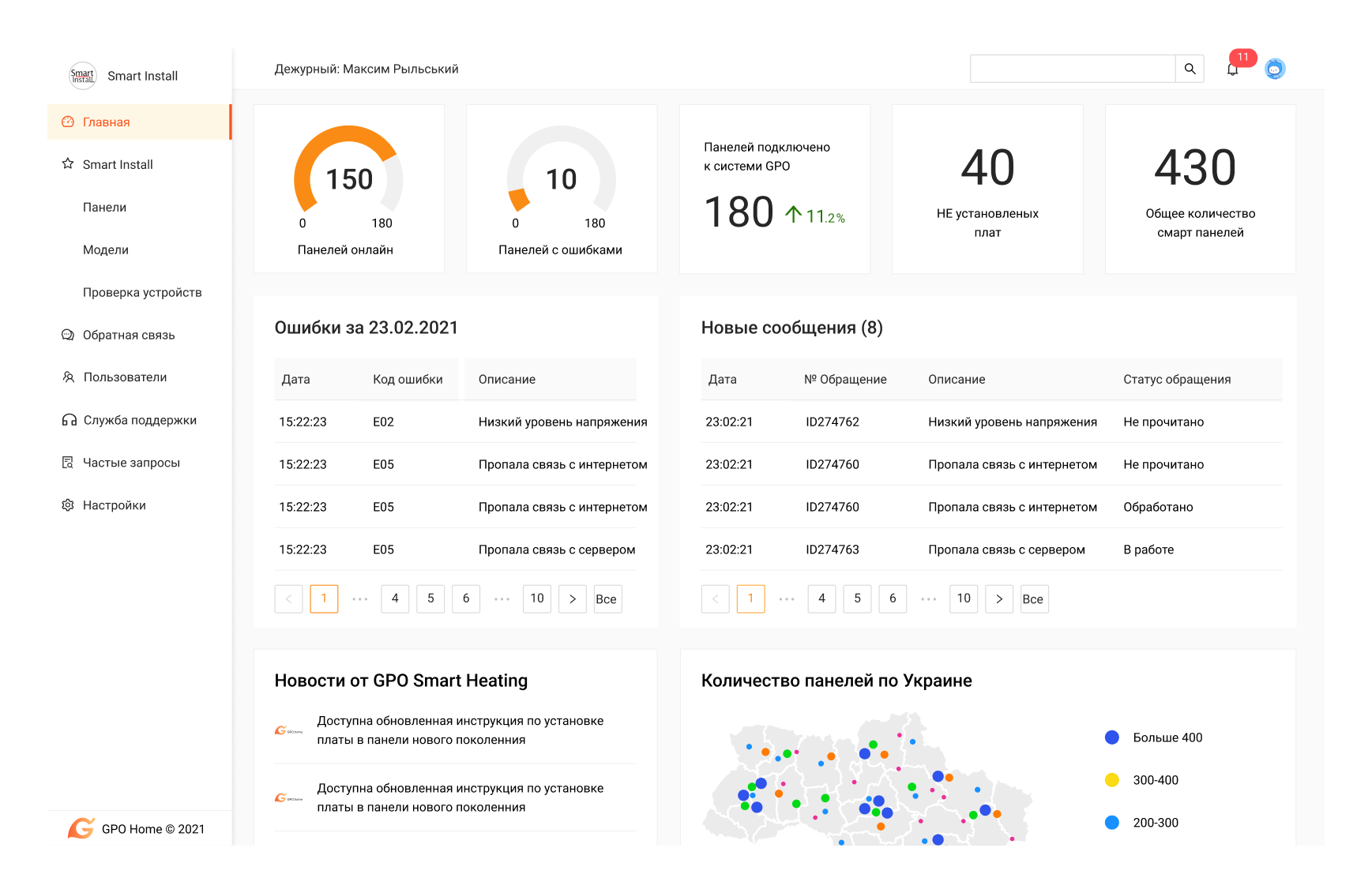Click the search magnifier icon button

point(1190,69)
